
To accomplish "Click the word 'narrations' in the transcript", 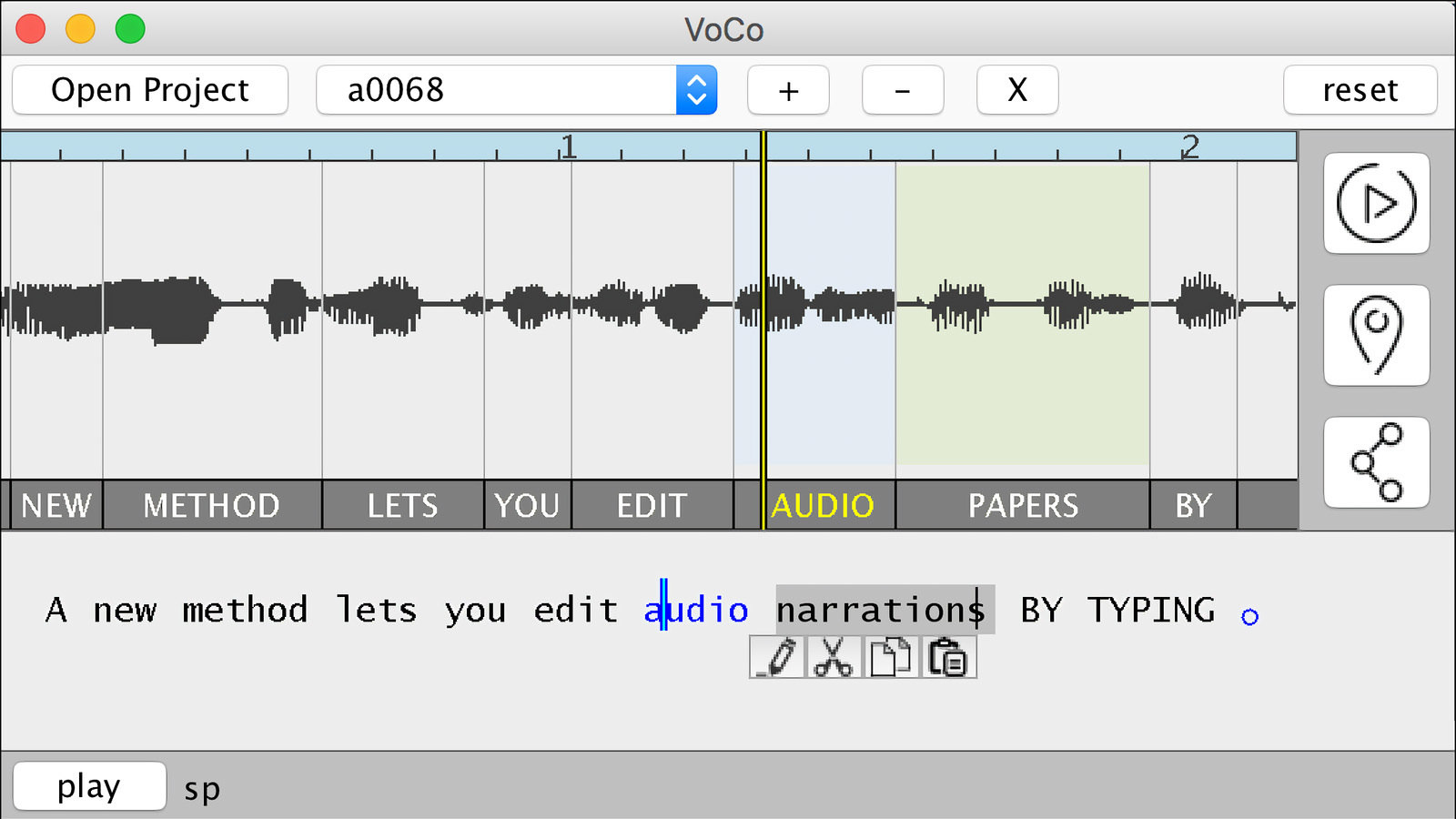I will point(879,610).
